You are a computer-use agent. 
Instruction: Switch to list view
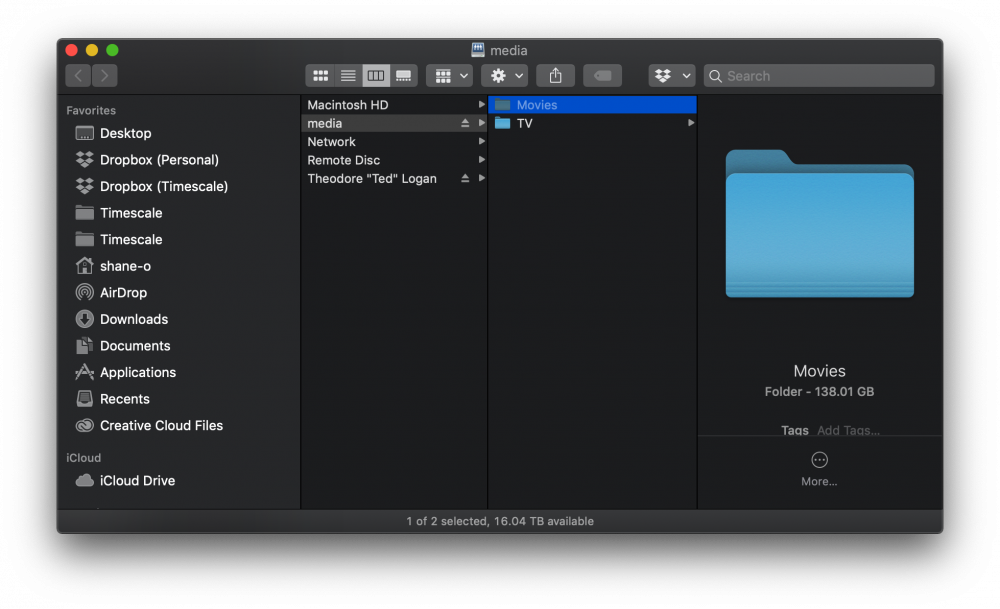pos(348,76)
